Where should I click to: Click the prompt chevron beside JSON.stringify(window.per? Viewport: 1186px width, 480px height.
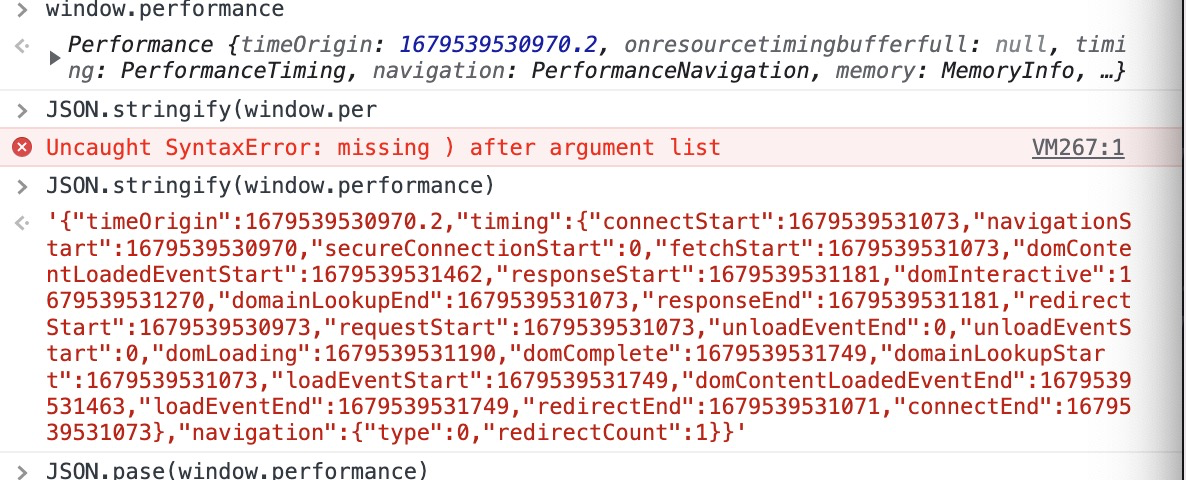tap(21, 110)
